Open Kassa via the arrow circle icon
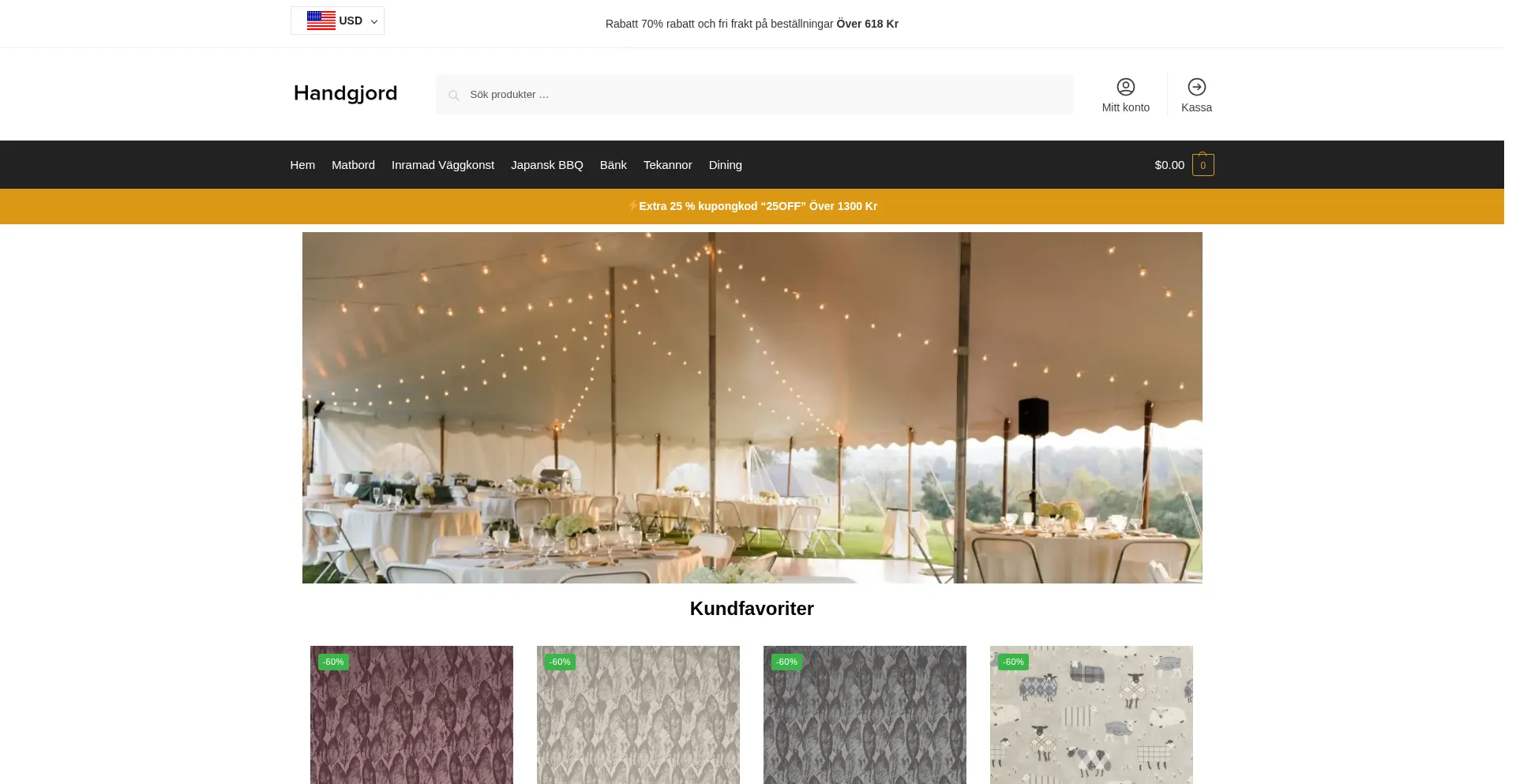This screenshot has width=1516, height=784. click(x=1196, y=87)
